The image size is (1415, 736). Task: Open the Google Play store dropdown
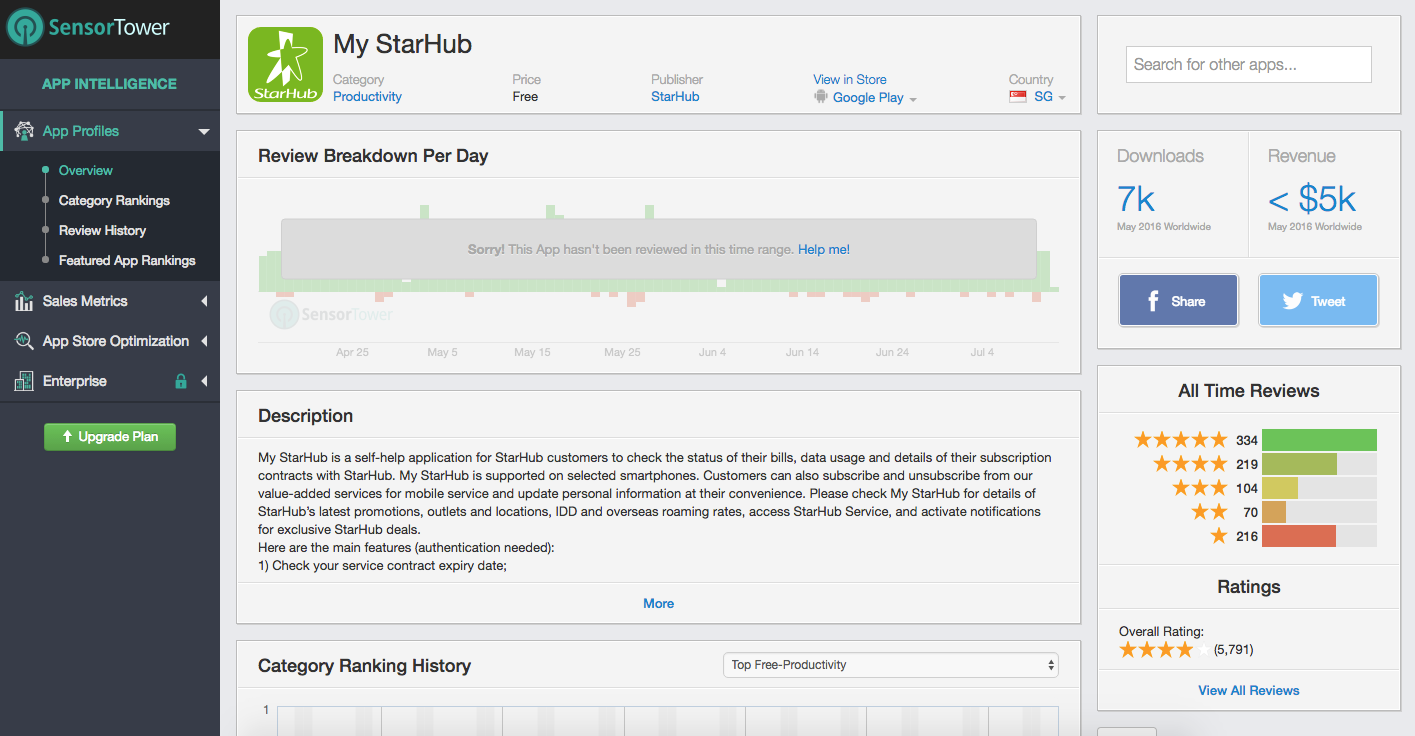click(868, 98)
